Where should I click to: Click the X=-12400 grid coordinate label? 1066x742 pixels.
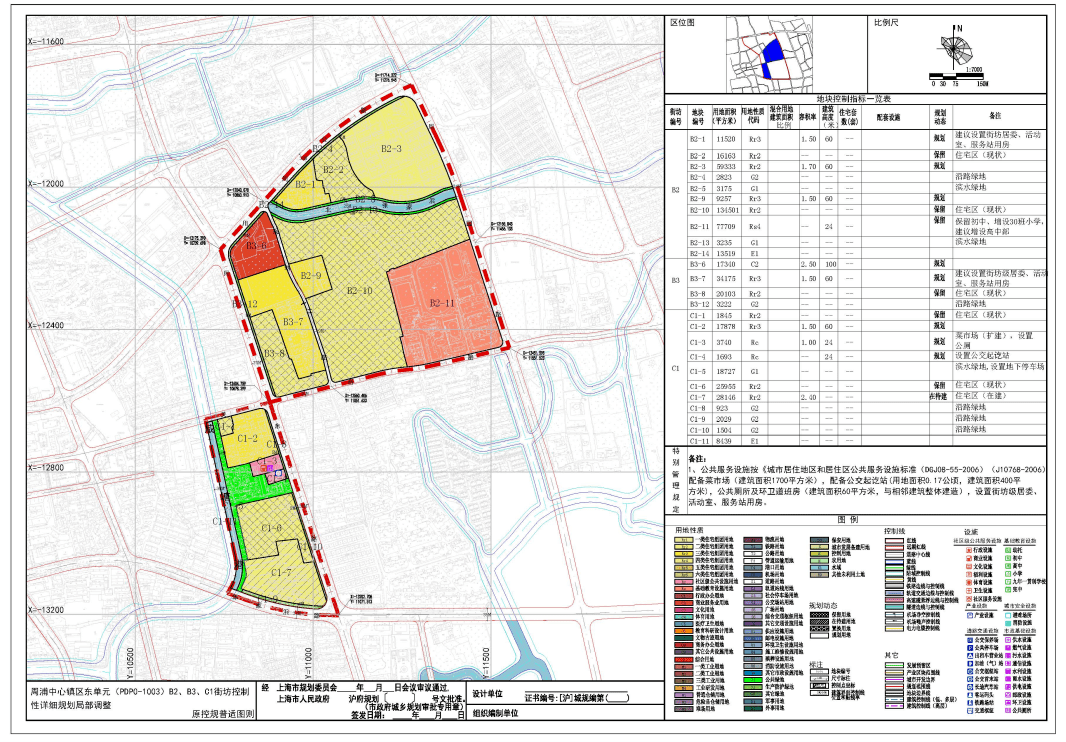[46, 326]
